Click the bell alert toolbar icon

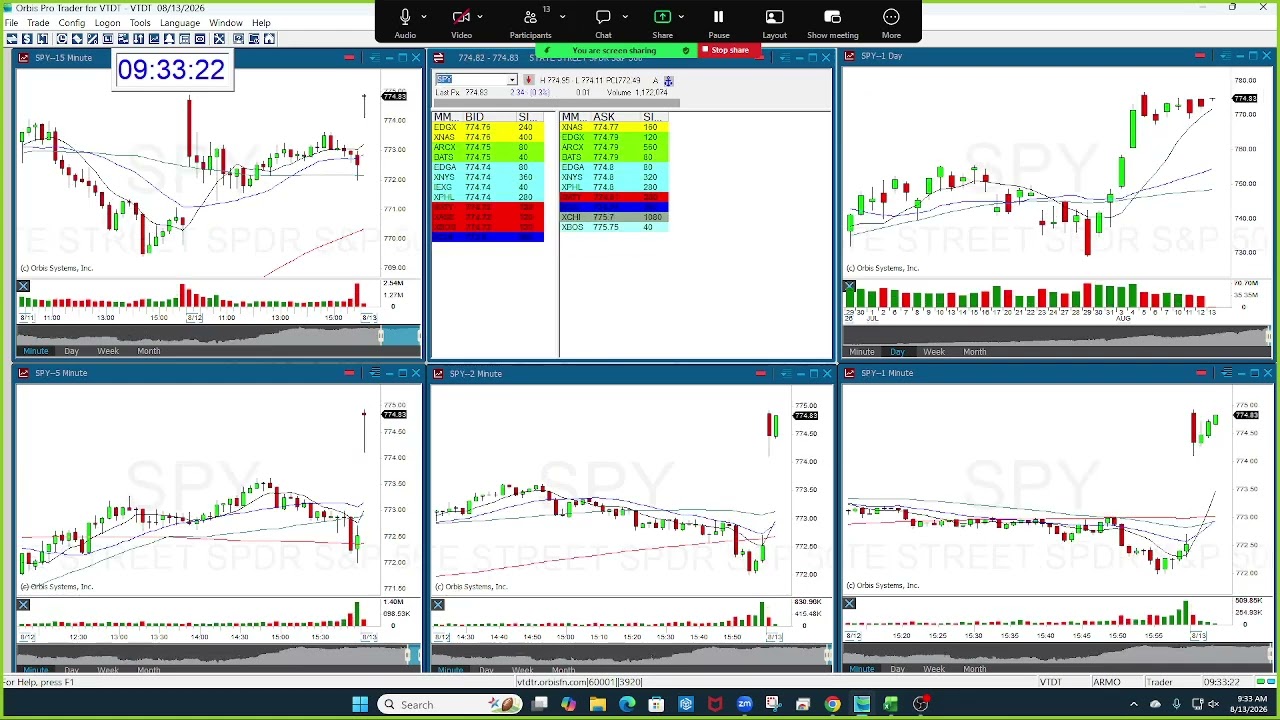coord(169,39)
